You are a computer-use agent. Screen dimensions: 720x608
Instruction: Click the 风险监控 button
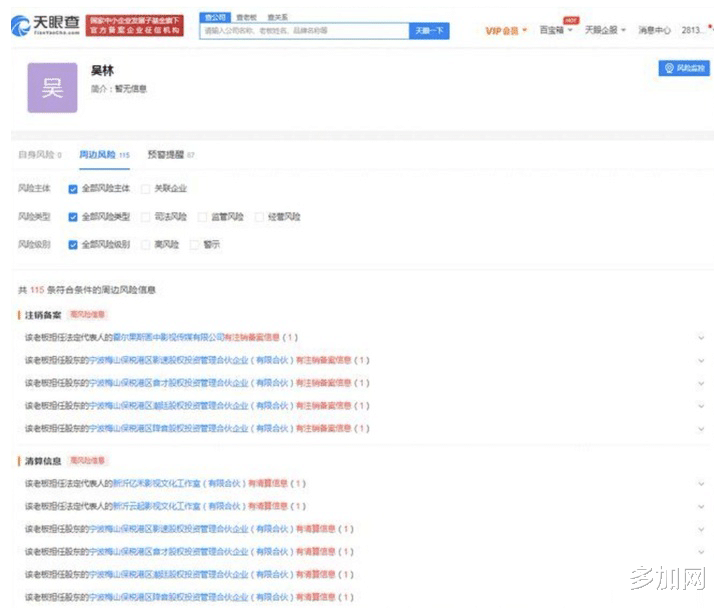pyautogui.click(x=684, y=68)
